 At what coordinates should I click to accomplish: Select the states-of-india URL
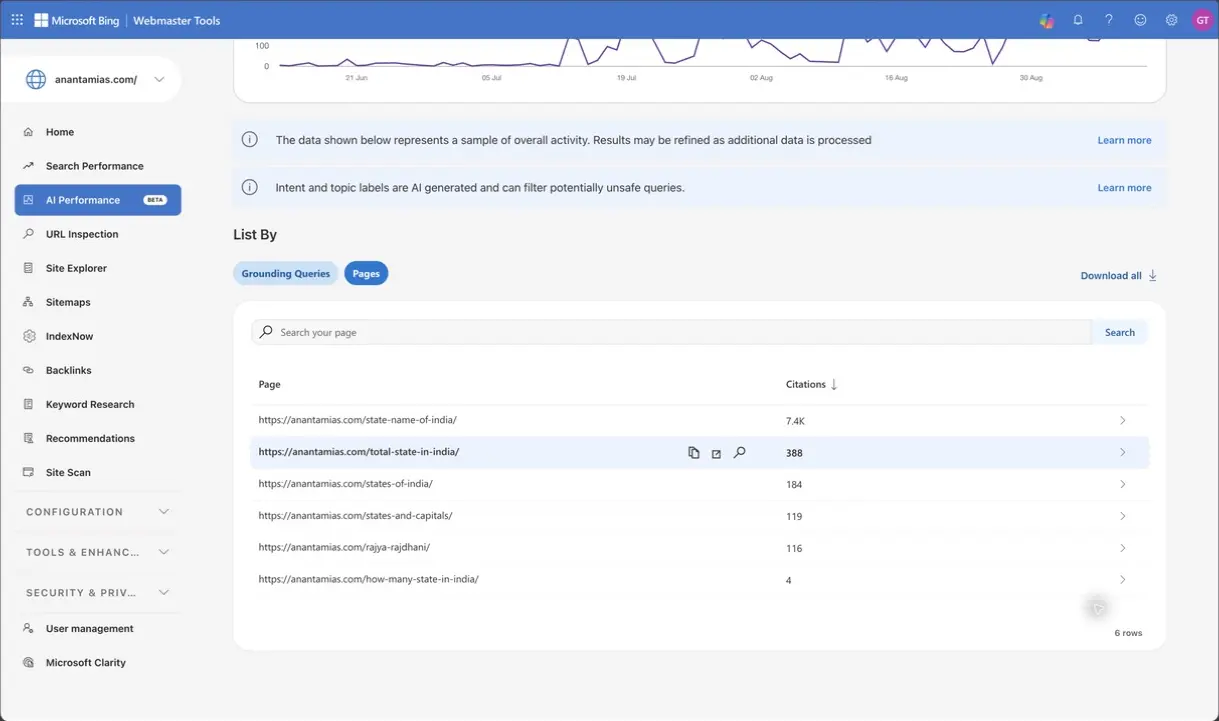point(345,484)
